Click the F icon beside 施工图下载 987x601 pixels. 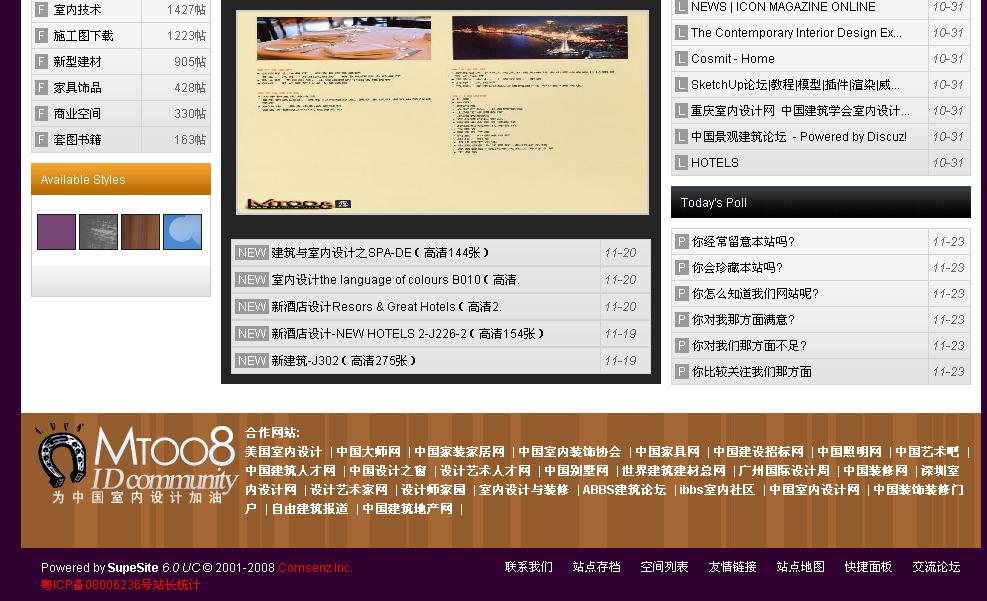(41, 35)
